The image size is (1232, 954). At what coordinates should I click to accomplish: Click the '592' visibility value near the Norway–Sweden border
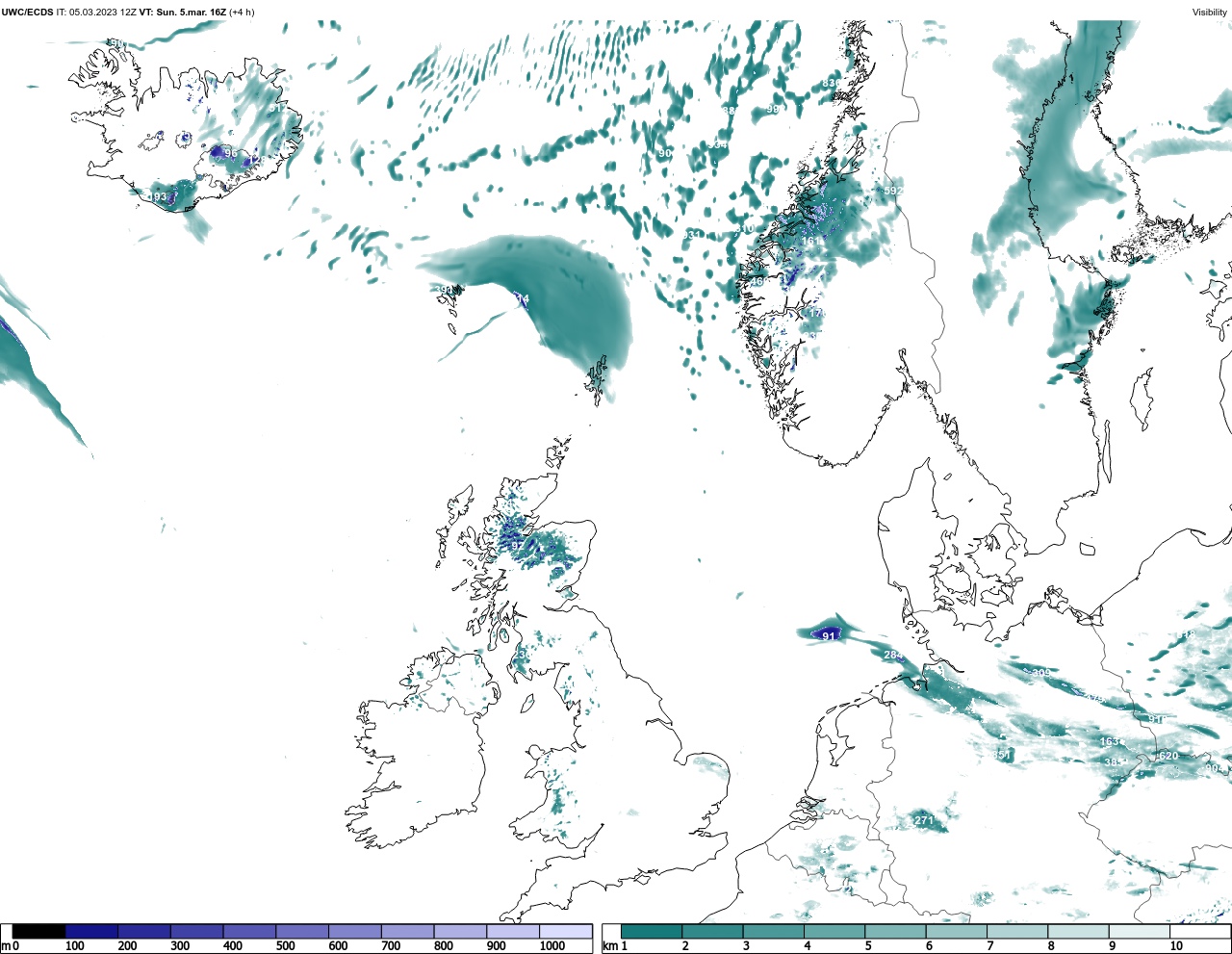[893, 191]
